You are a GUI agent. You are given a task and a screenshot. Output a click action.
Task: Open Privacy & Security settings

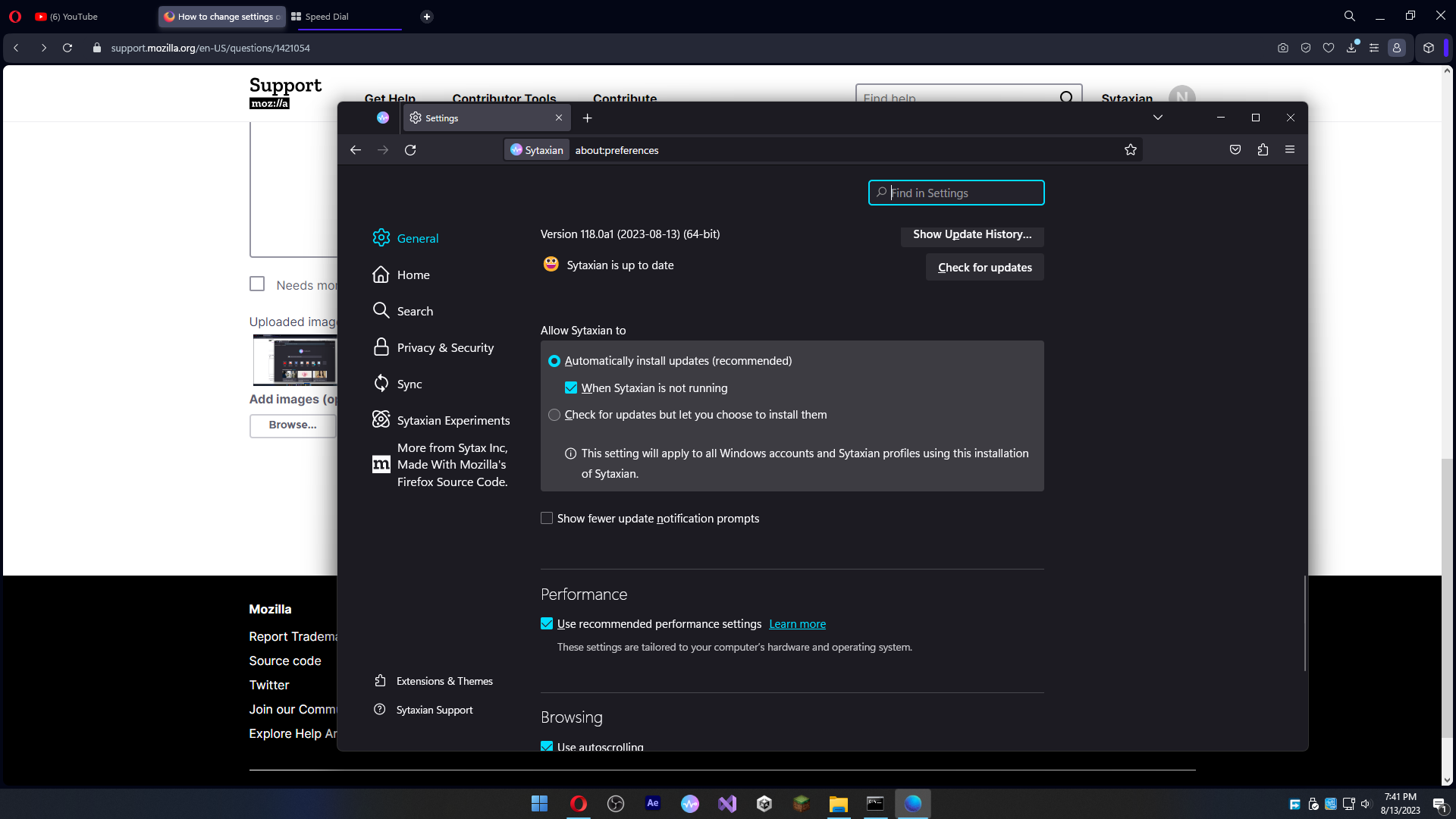point(433,347)
